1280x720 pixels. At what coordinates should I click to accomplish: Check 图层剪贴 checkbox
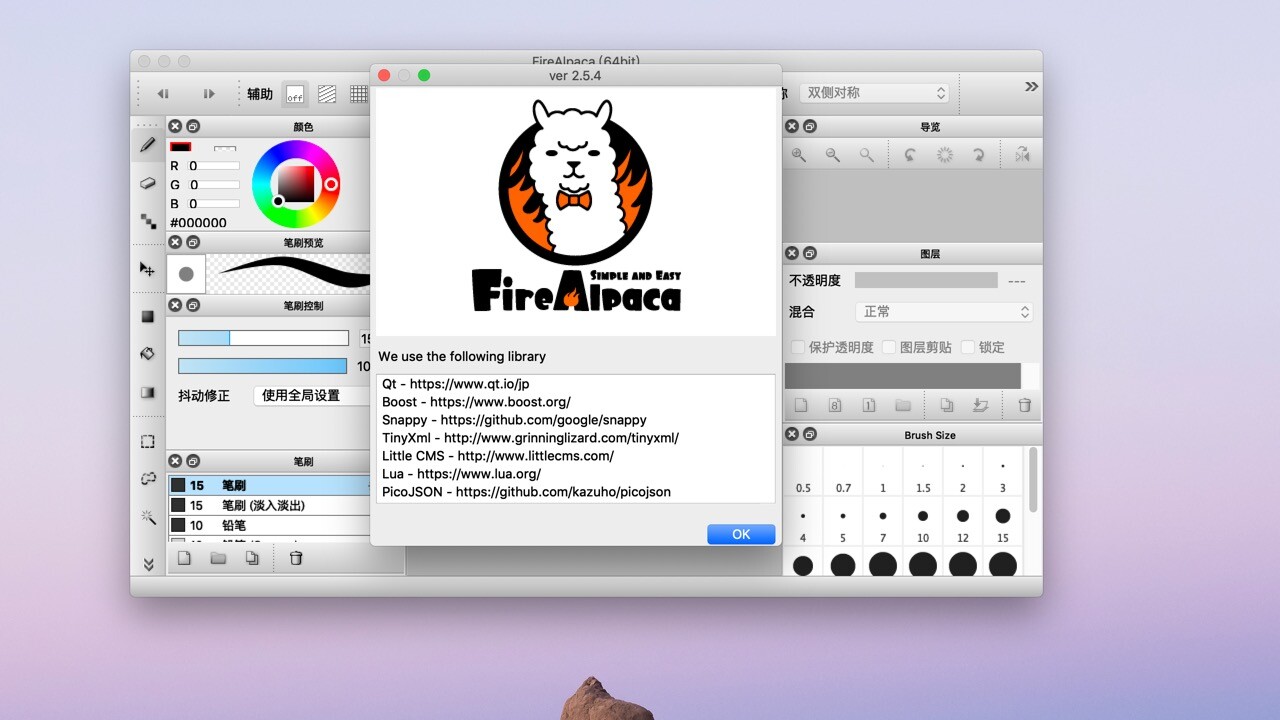889,347
